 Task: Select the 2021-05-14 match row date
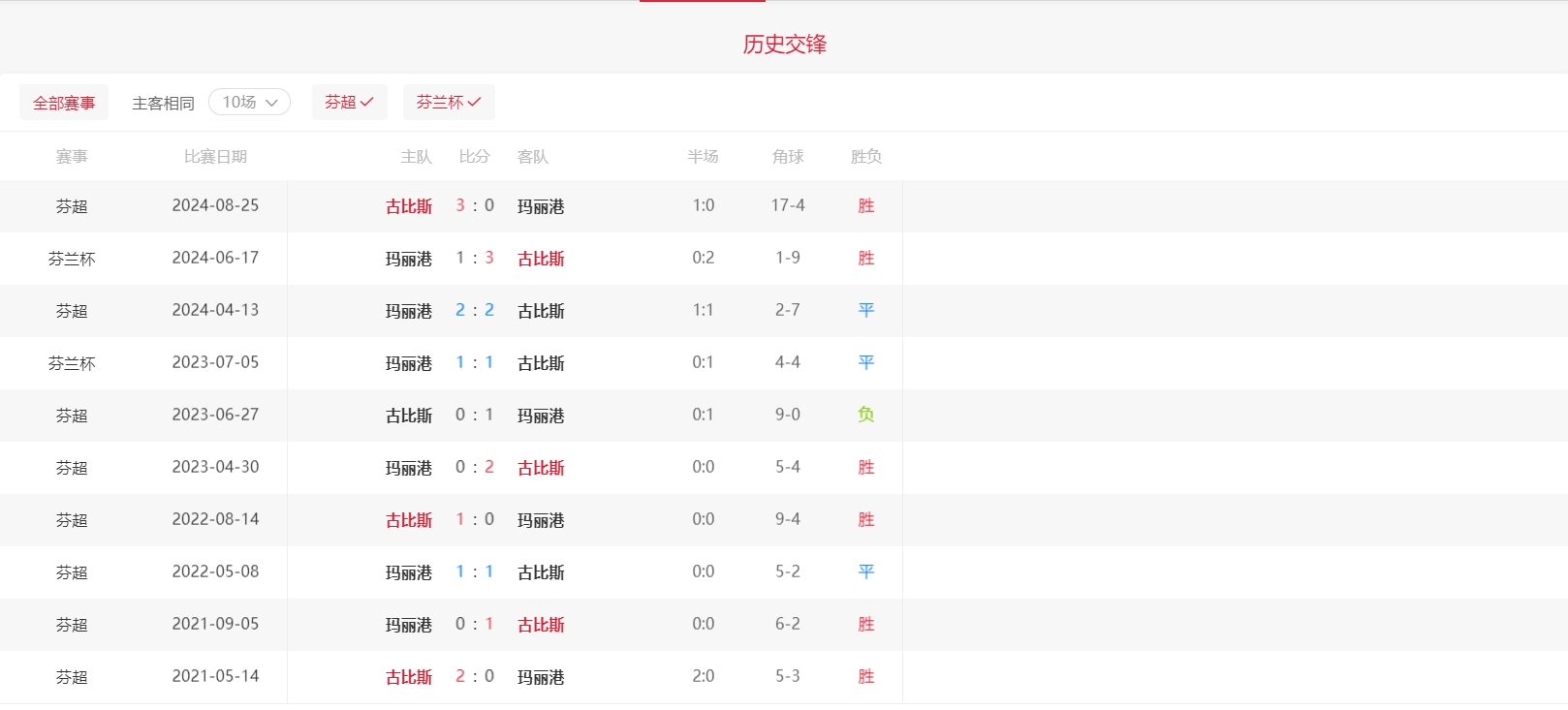tap(215, 676)
